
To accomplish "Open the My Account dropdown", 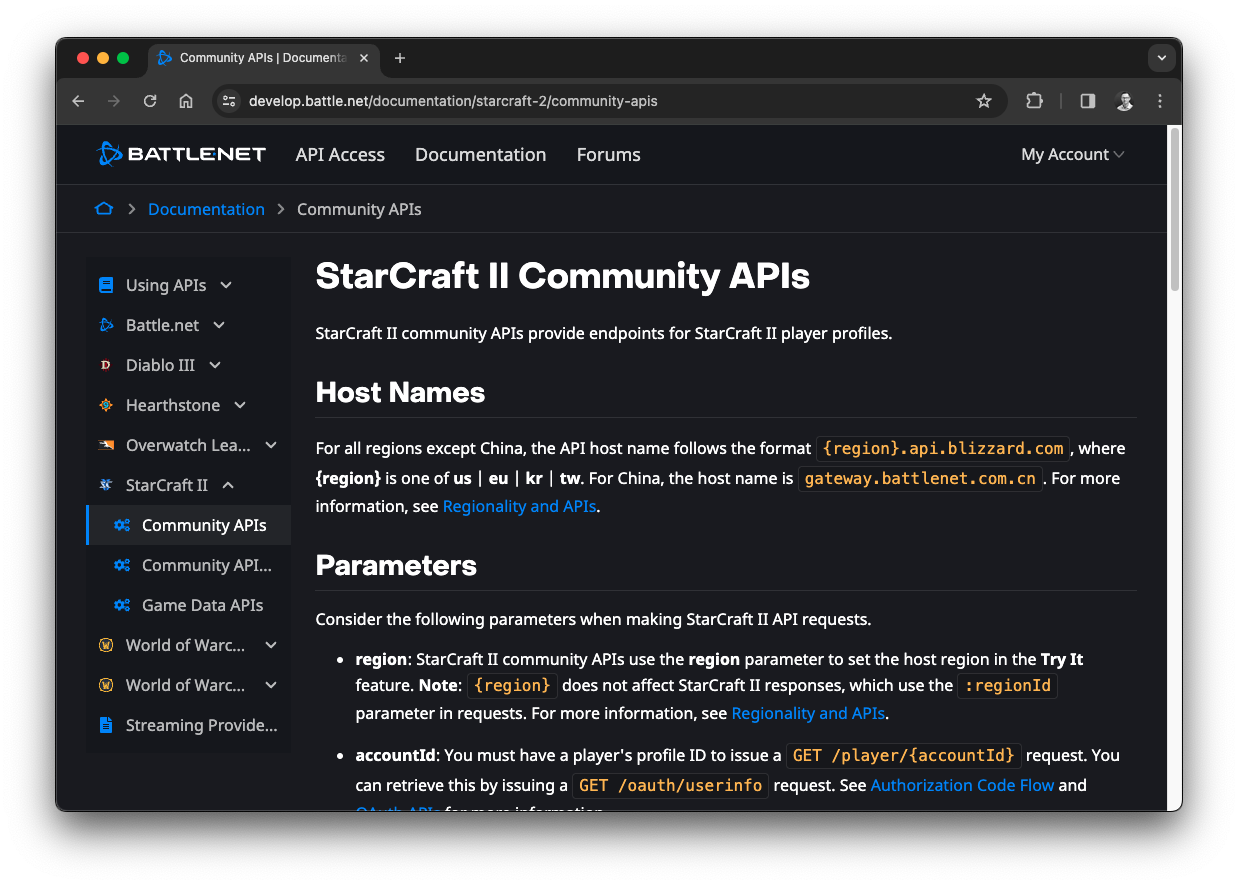I will pyautogui.click(x=1072, y=154).
